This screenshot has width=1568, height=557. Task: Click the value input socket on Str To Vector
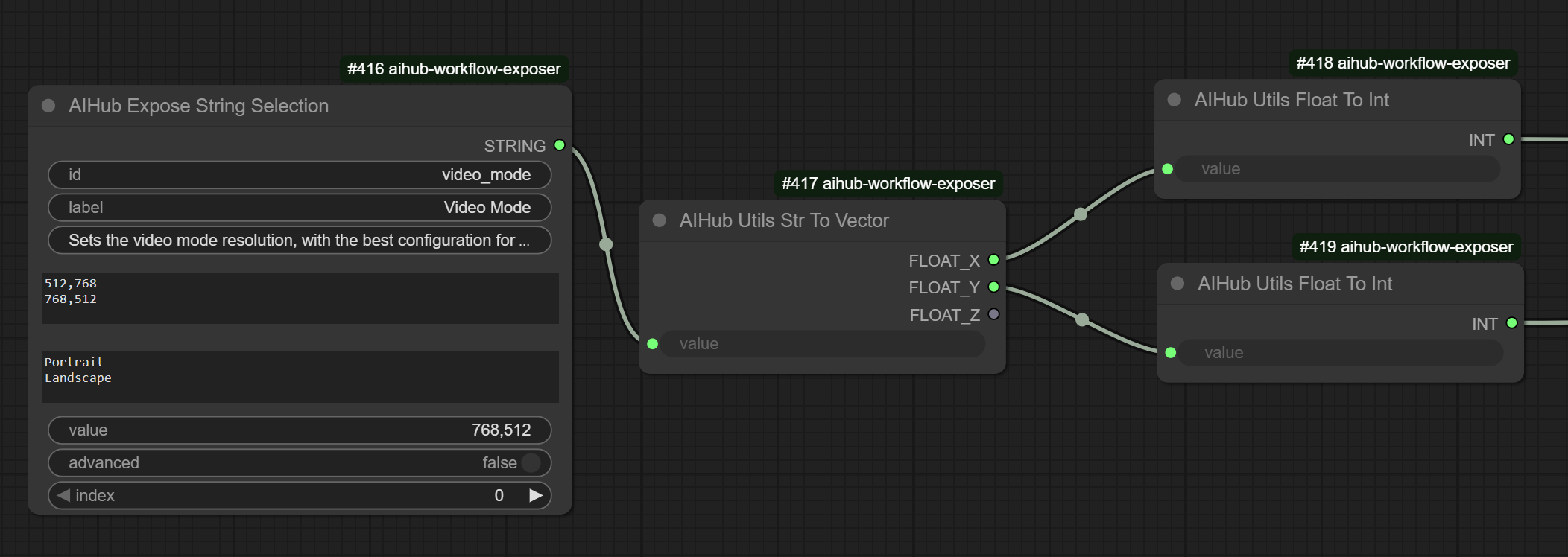653,344
